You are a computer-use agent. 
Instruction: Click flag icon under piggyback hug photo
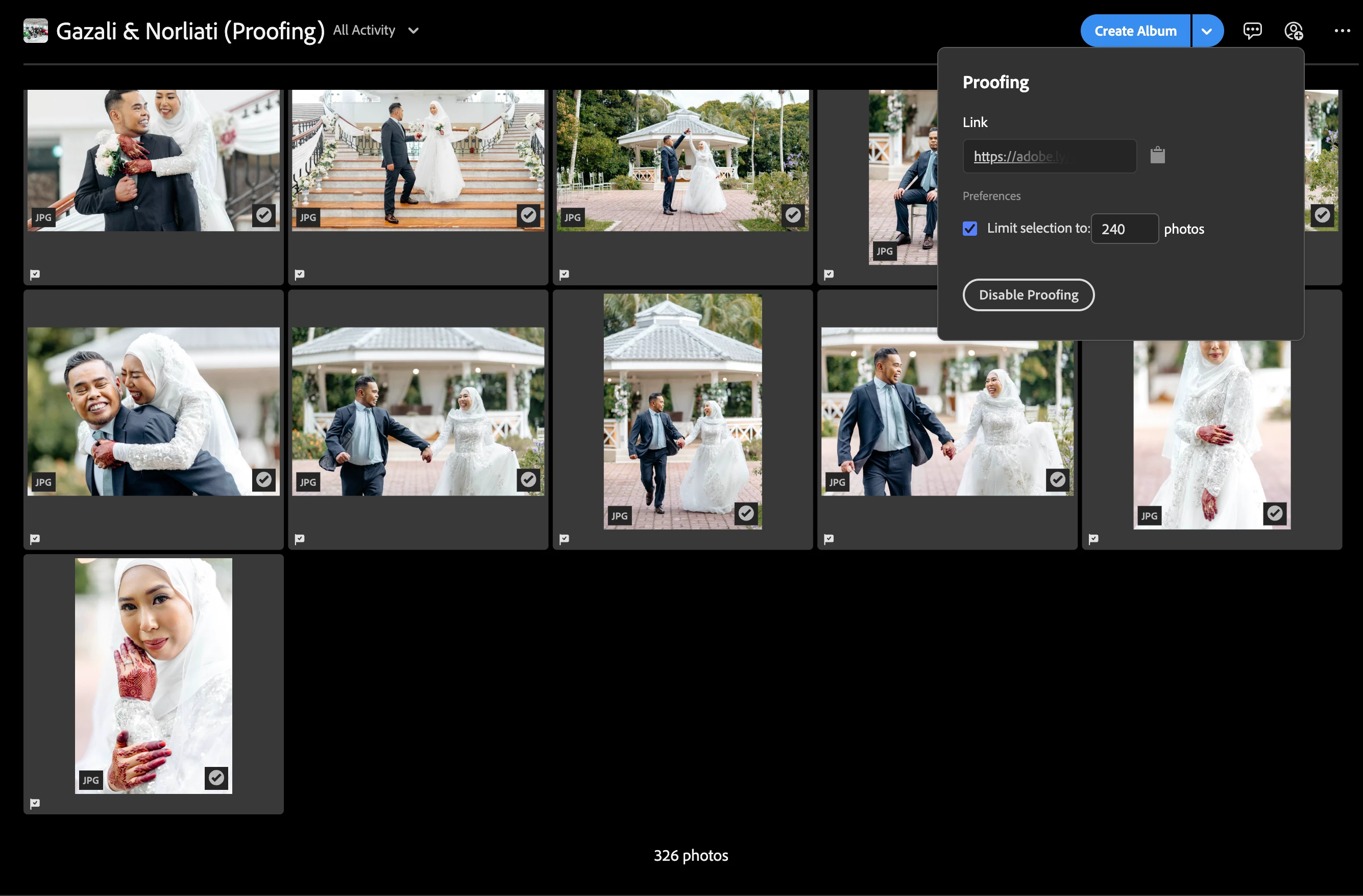[35, 539]
